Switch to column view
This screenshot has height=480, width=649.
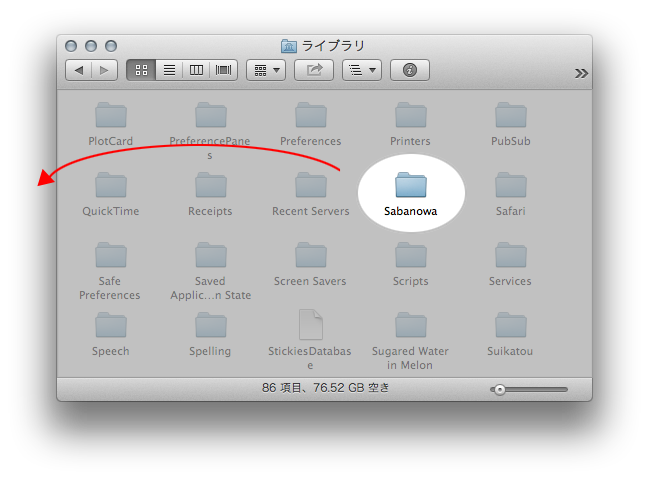coord(196,70)
